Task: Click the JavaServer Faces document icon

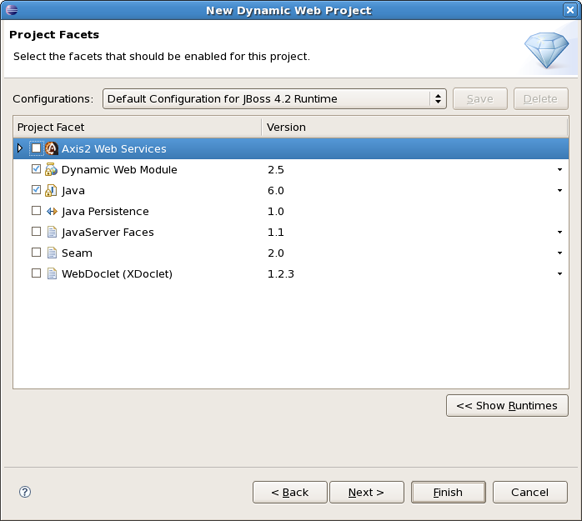Action: pos(52,232)
